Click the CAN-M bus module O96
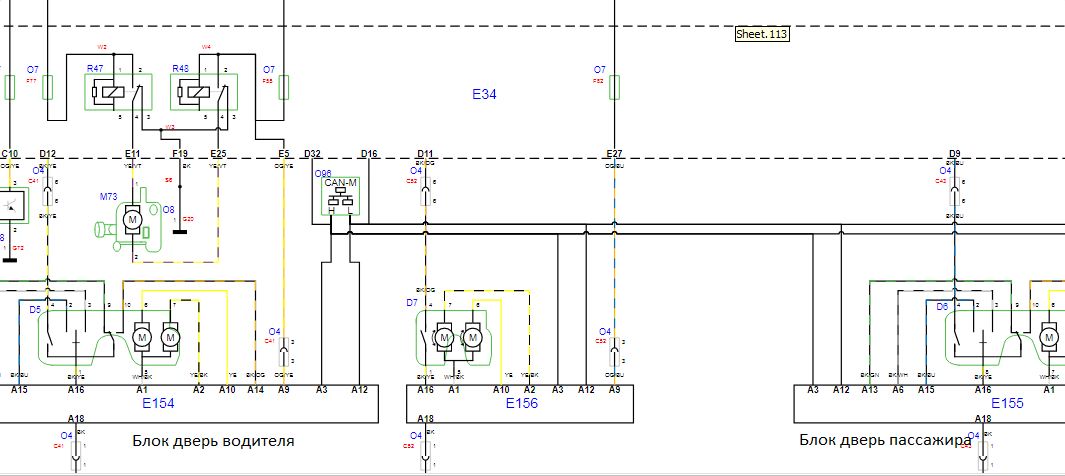This screenshot has width=1065, height=476. [x=340, y=196]
